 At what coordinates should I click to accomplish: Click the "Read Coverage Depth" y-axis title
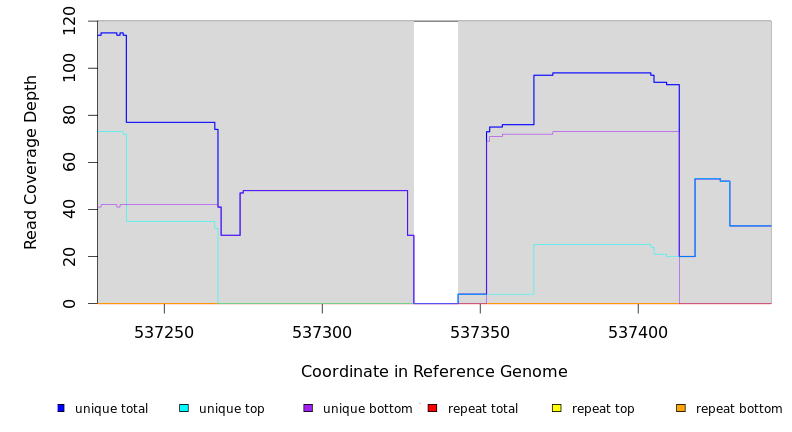click(31, 162)
